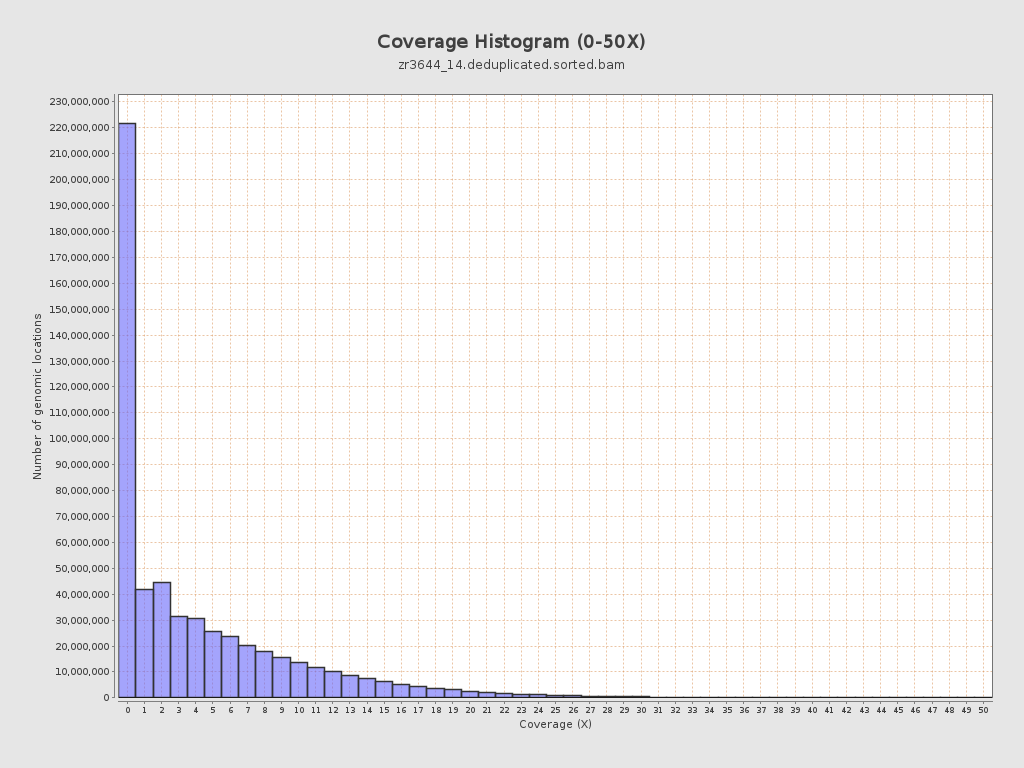Click the x-axis title "Coverage (X)"
Screen dimensions: 1024x768
[x=555, y=724]
